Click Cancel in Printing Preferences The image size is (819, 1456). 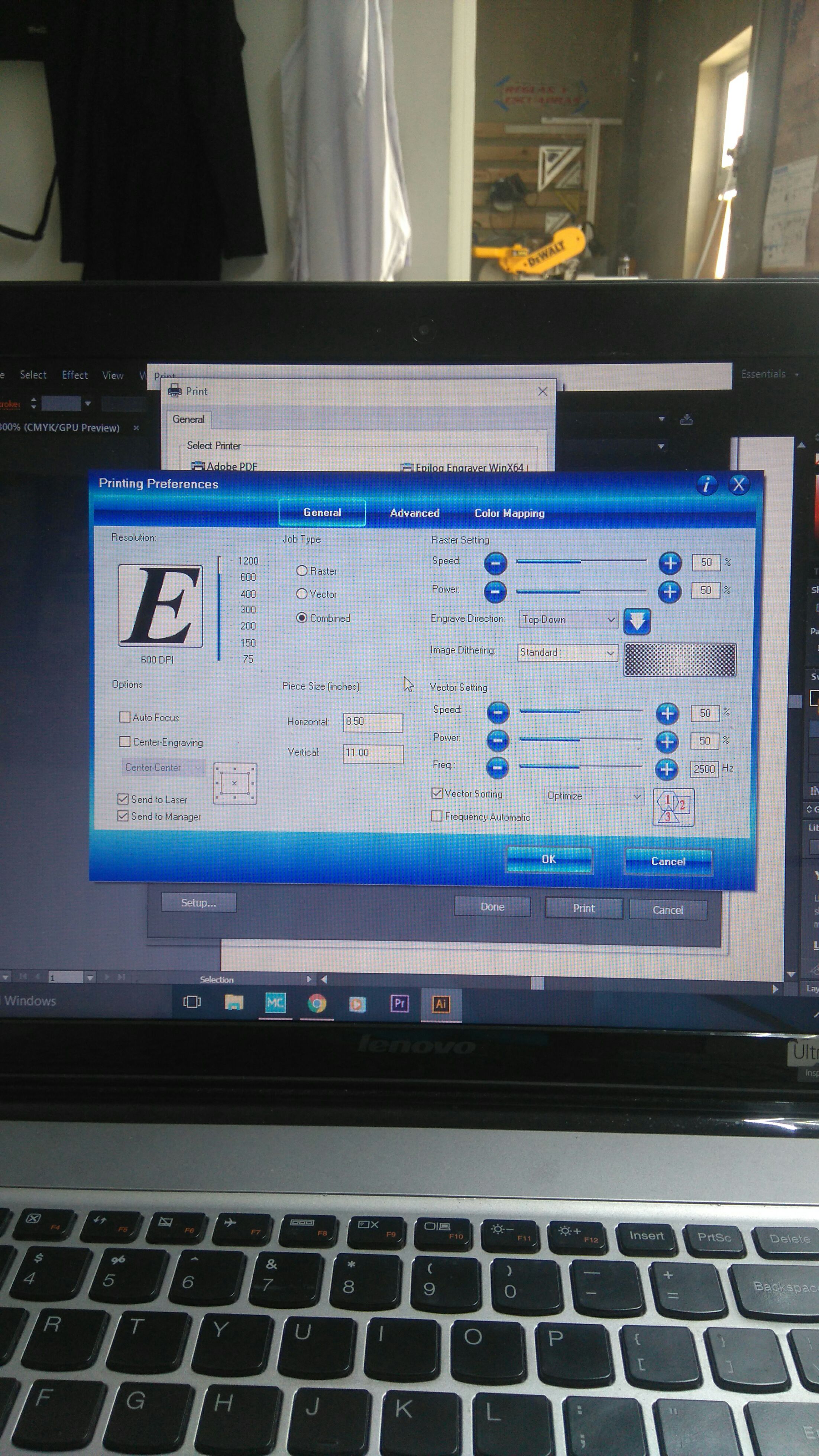tap(669, 861)
